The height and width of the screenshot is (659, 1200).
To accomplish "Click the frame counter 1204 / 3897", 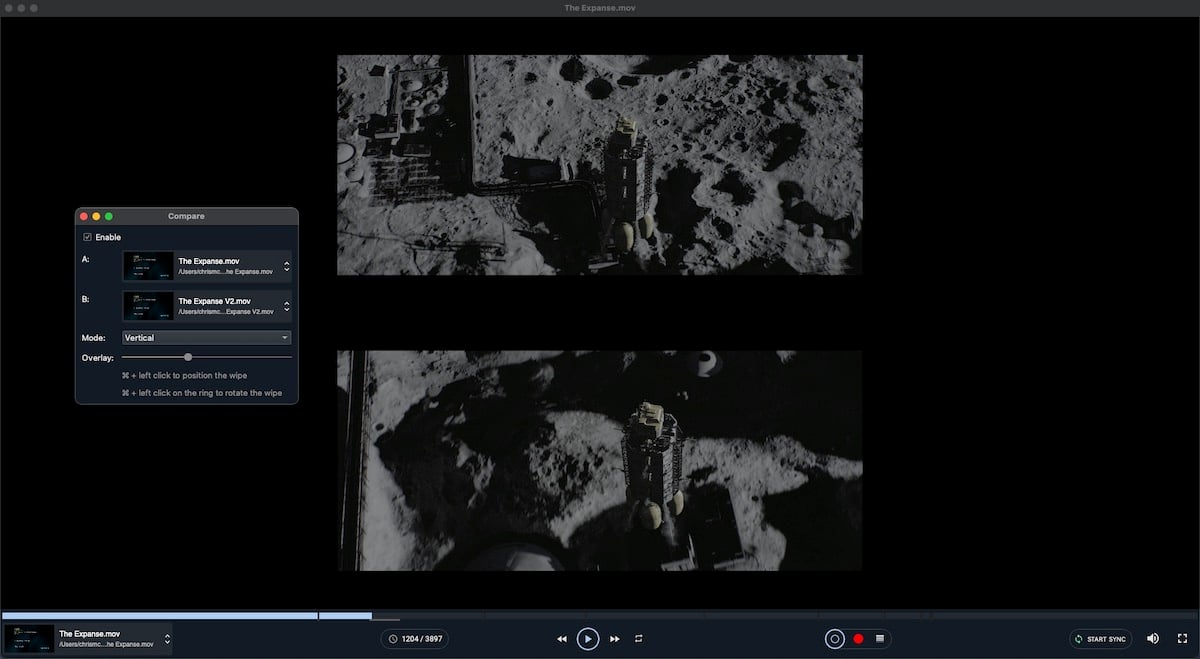I will pyautogui.click(x=414, y=639).
